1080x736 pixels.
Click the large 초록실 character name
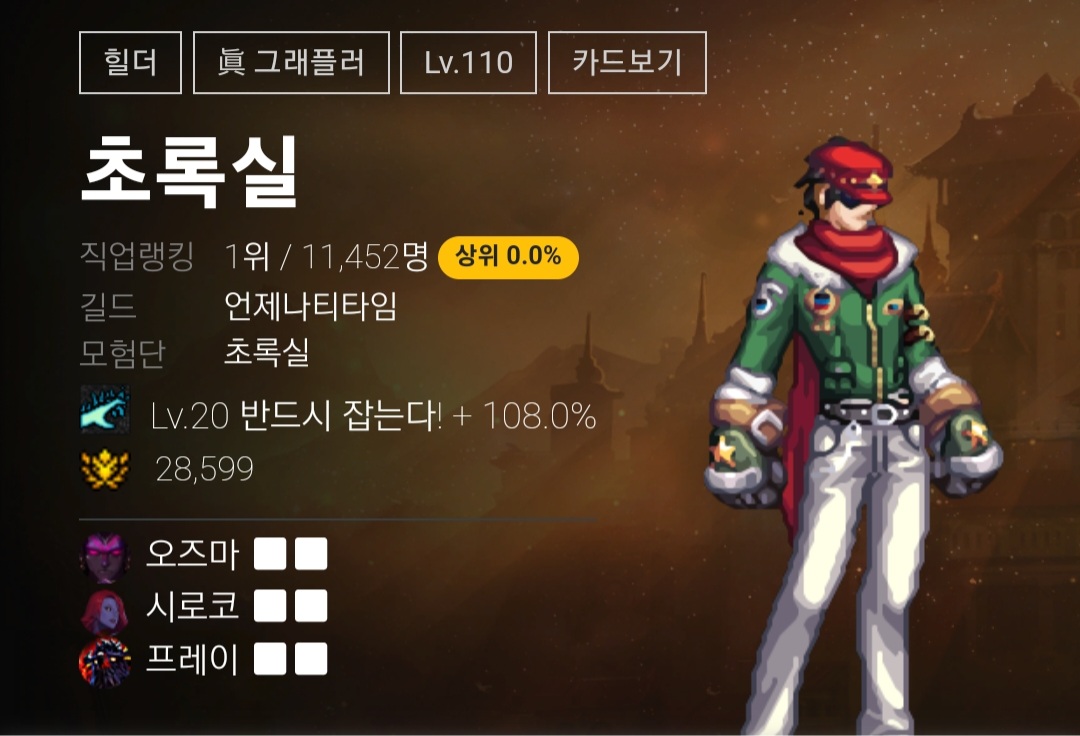point(189,171)
